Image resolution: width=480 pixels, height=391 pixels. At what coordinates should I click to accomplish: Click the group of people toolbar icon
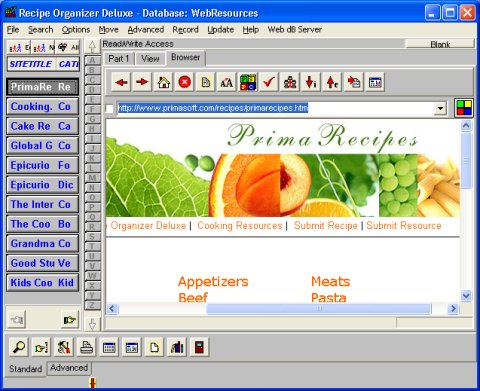point(290,82)
